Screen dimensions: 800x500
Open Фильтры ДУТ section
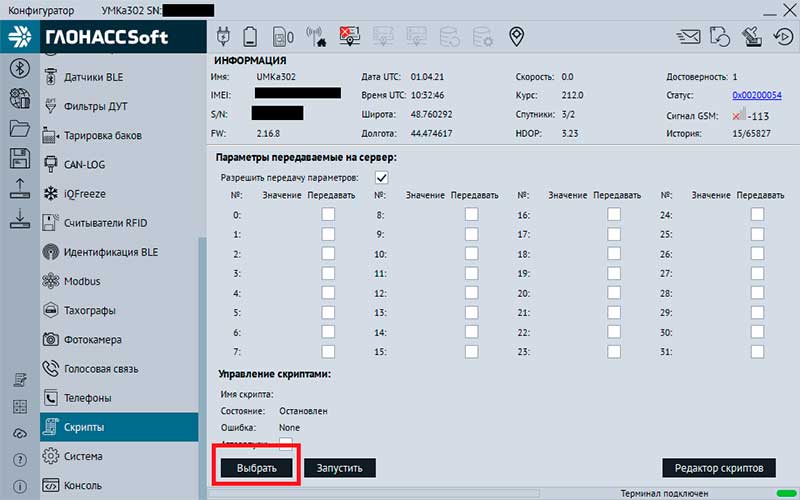[119, 106]
